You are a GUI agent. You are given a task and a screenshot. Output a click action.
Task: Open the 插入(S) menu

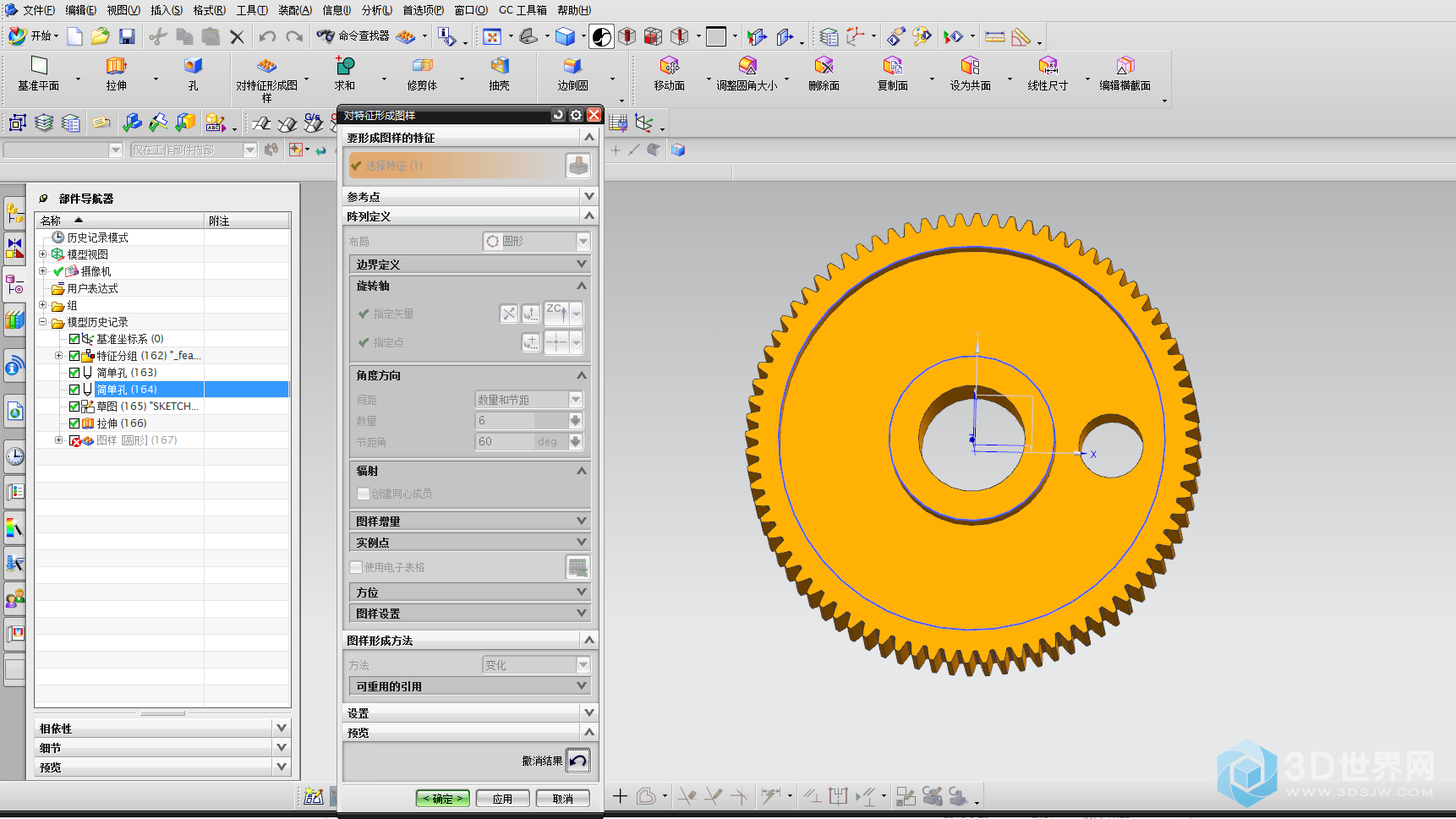coord(166,10)
